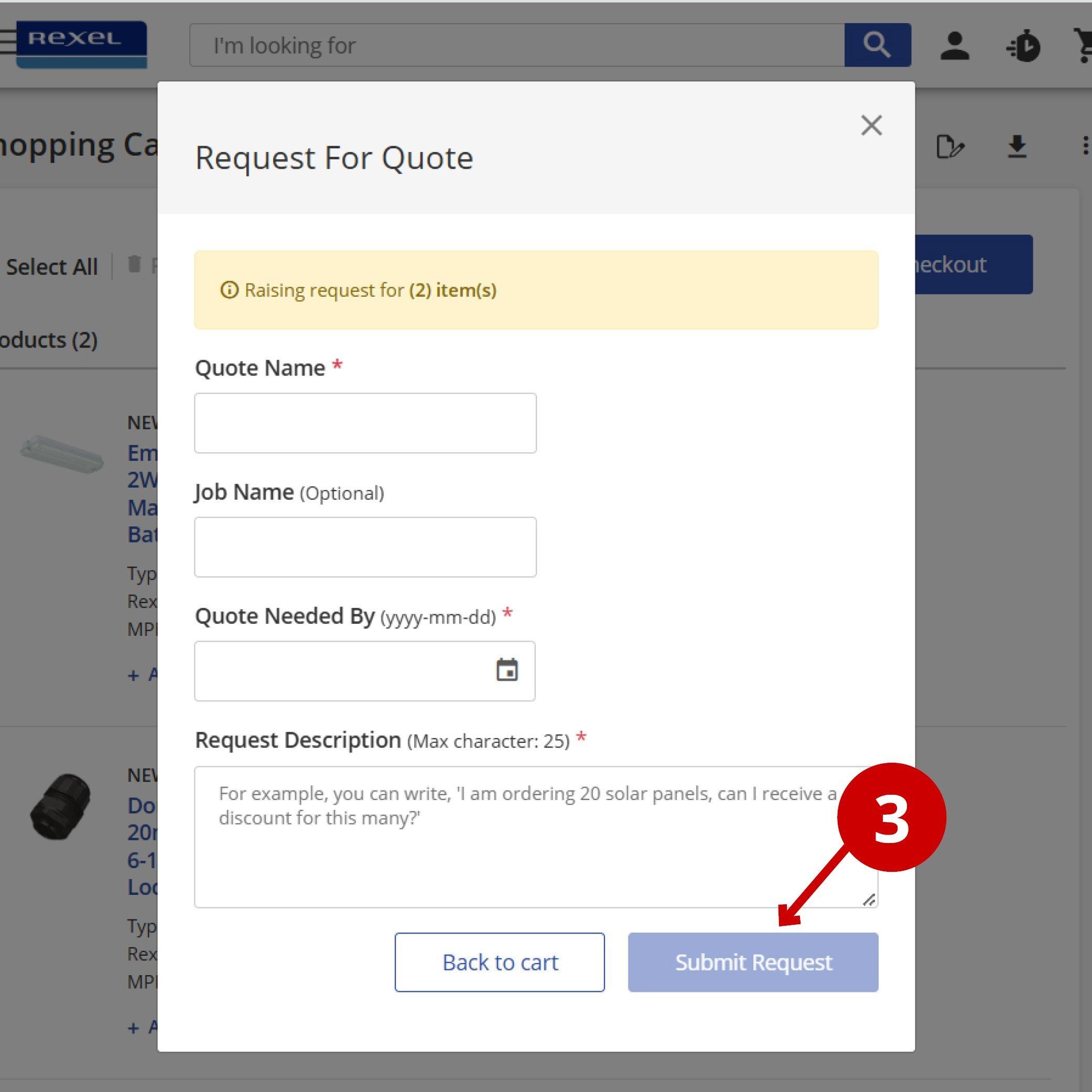Click Back to cart

point(500,962)
